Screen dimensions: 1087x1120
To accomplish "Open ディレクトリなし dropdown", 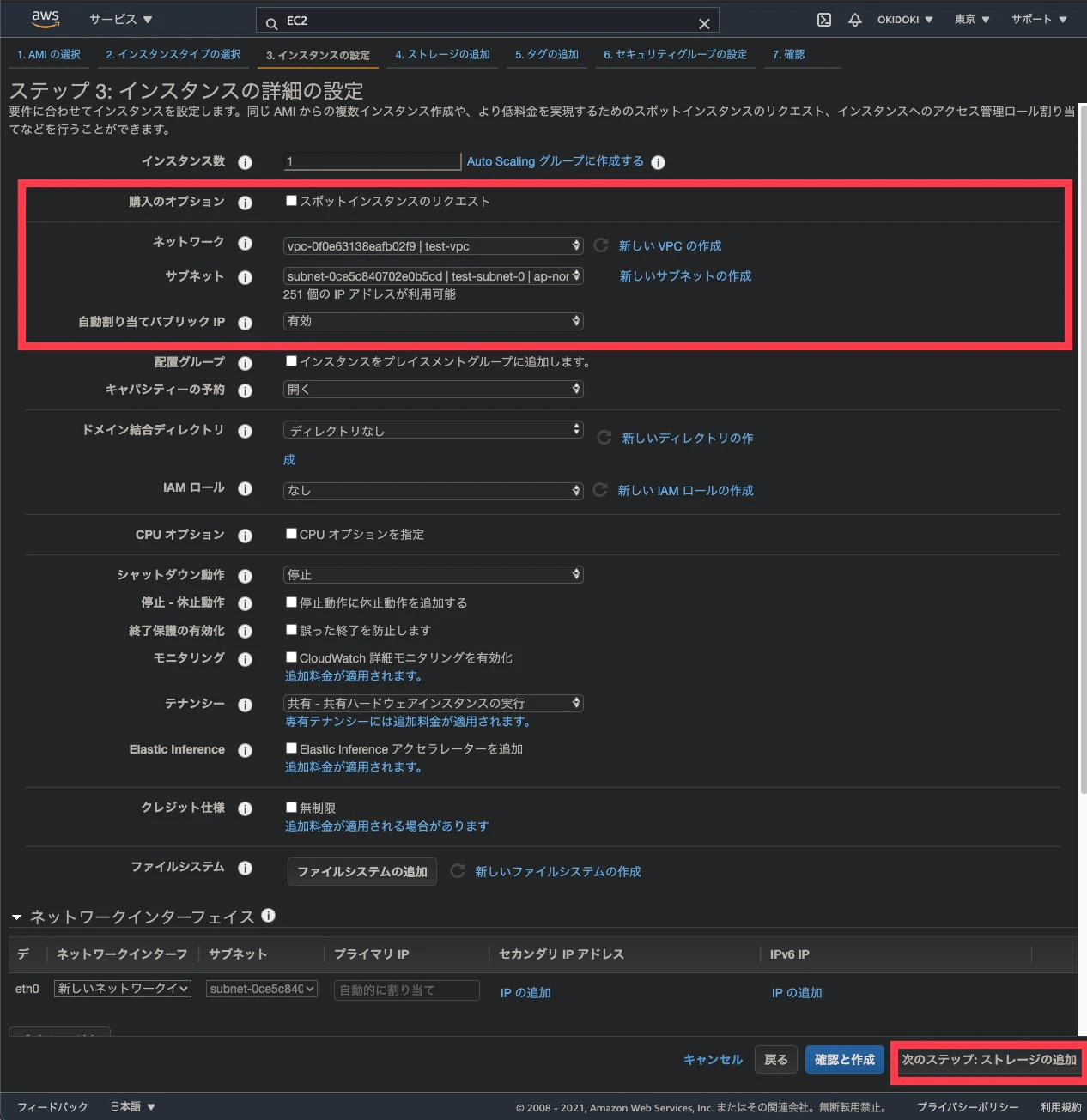I will coord(434,430).
